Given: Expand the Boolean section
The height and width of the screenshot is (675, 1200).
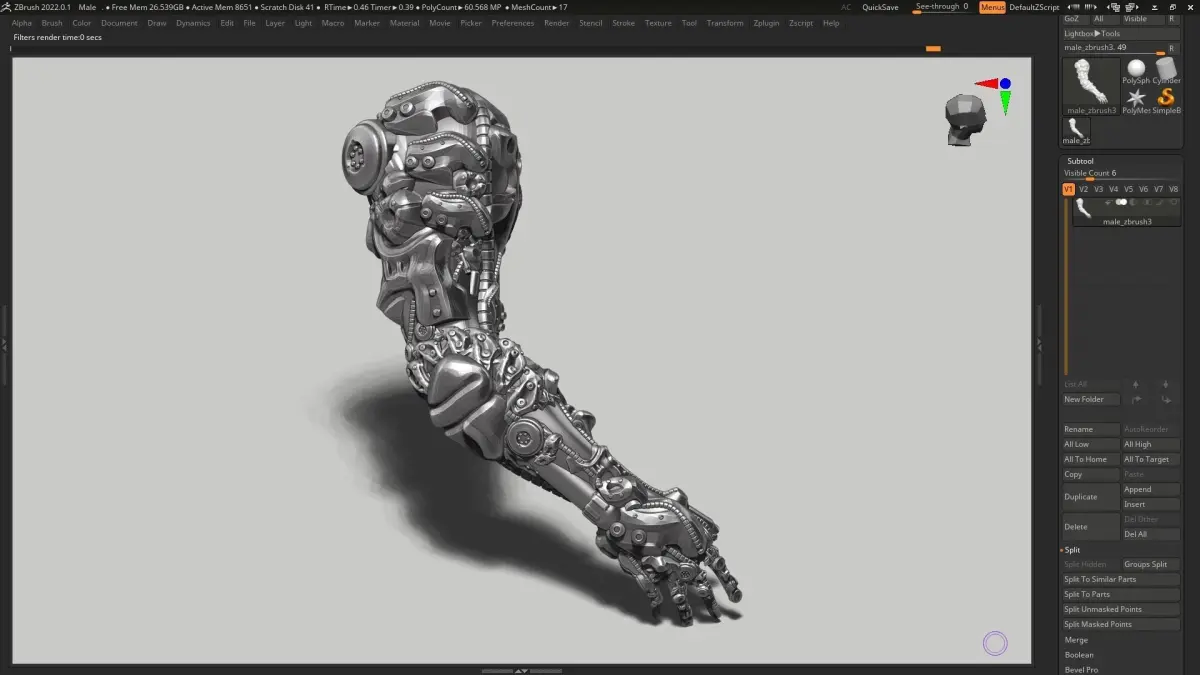Looking at the screenshot, I should coord(1079,655).
